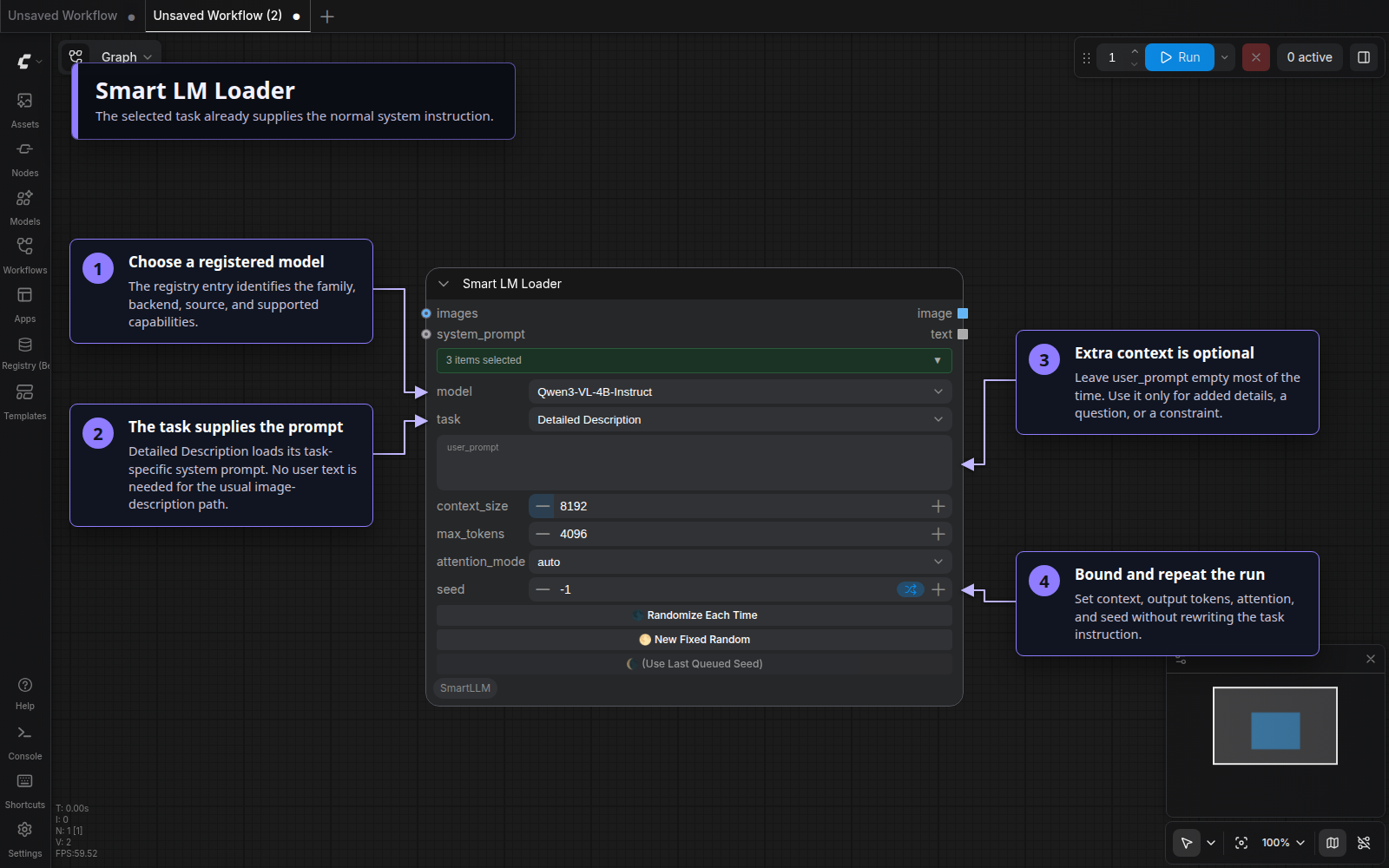Increment the batch count arrow up
The image size is (1389, 868).
1134,51
